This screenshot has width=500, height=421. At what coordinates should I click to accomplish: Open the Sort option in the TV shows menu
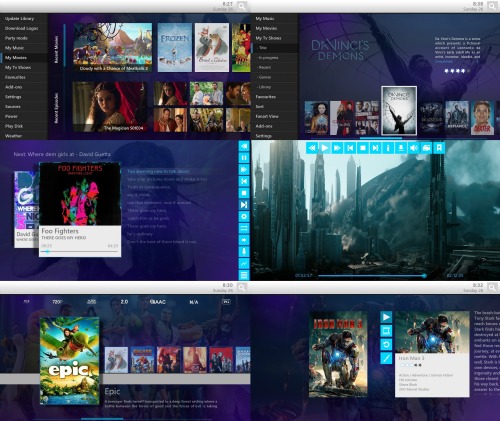[x=275, y=106]
